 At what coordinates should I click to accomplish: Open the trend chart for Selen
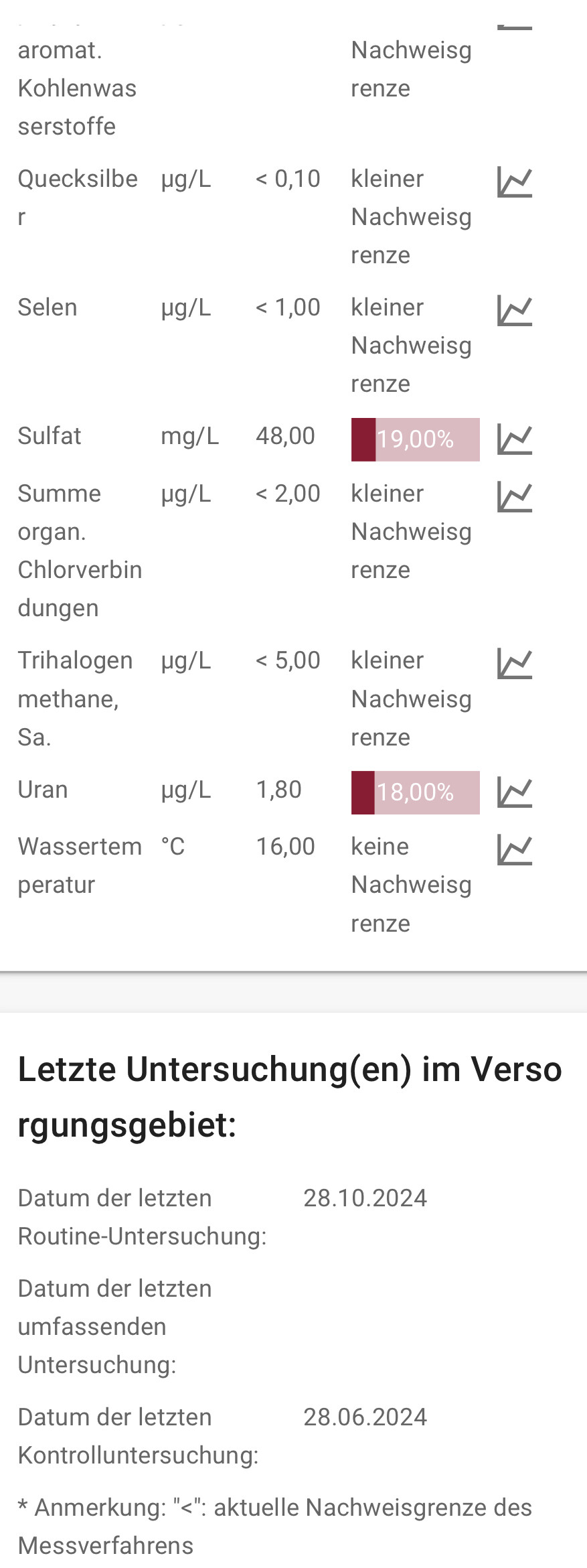pyautogui.click(x=515, y=311)
